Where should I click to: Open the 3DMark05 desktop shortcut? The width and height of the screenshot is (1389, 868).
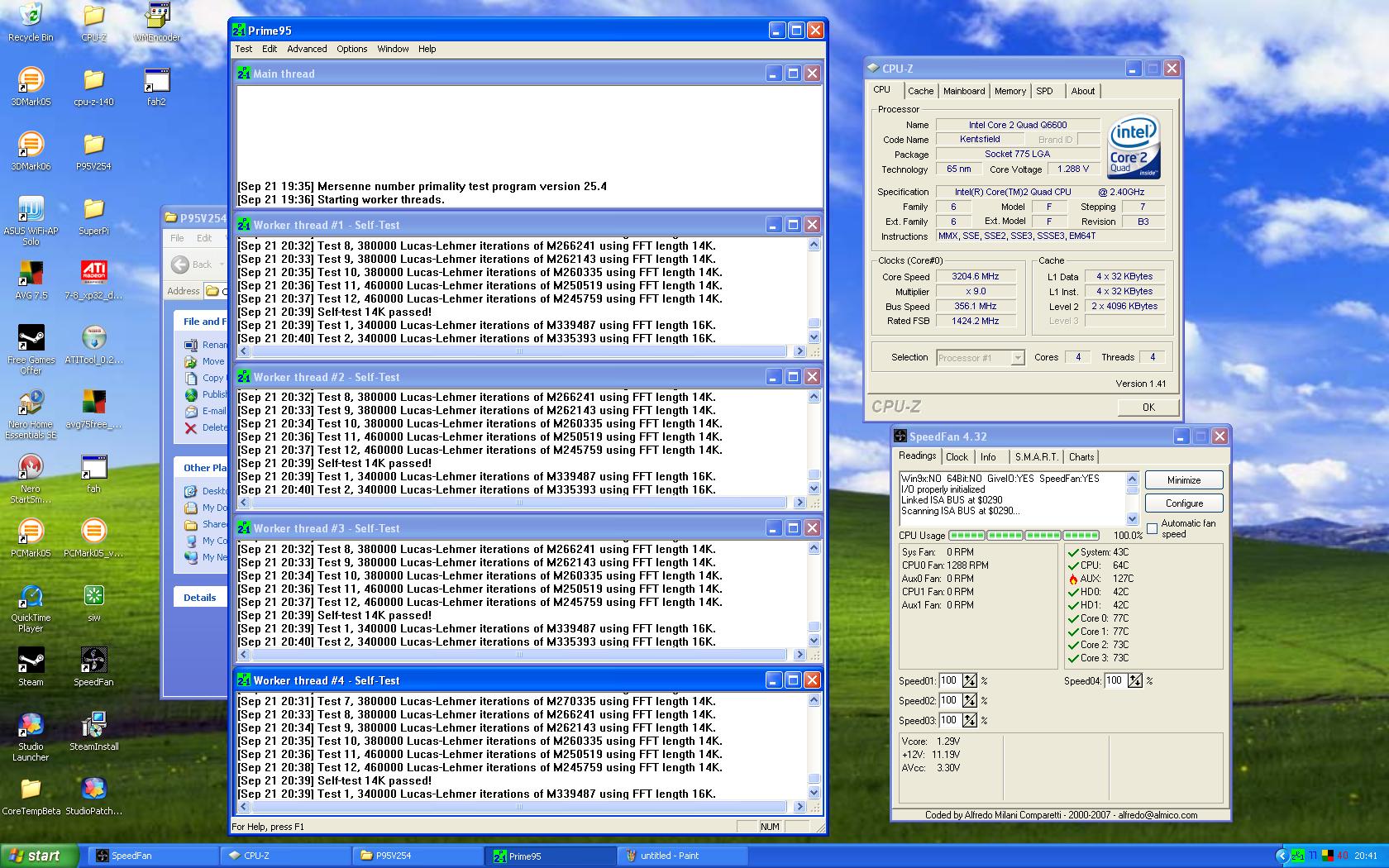point(31,81)
